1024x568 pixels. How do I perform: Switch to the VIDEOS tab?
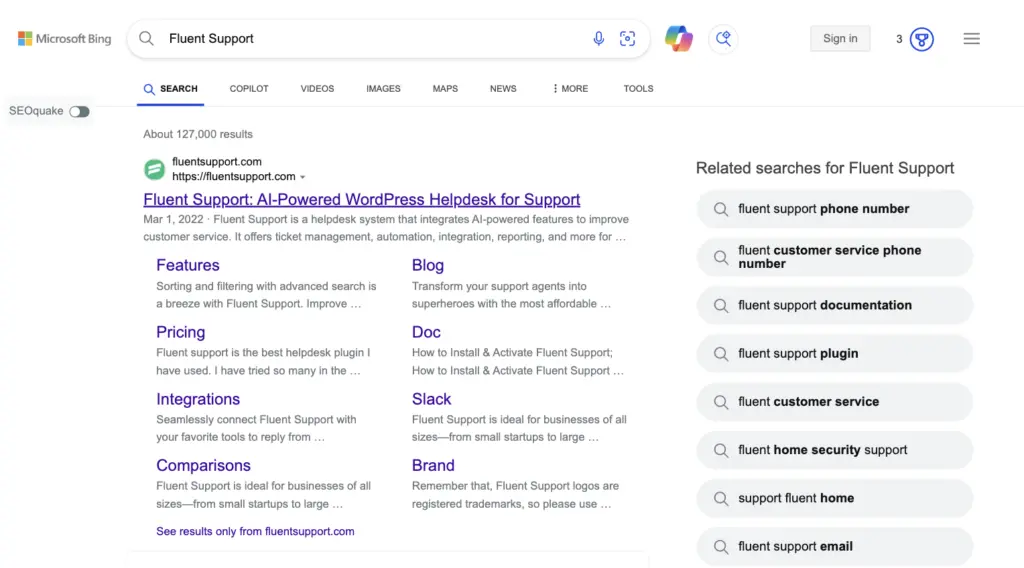click(317, 88)
